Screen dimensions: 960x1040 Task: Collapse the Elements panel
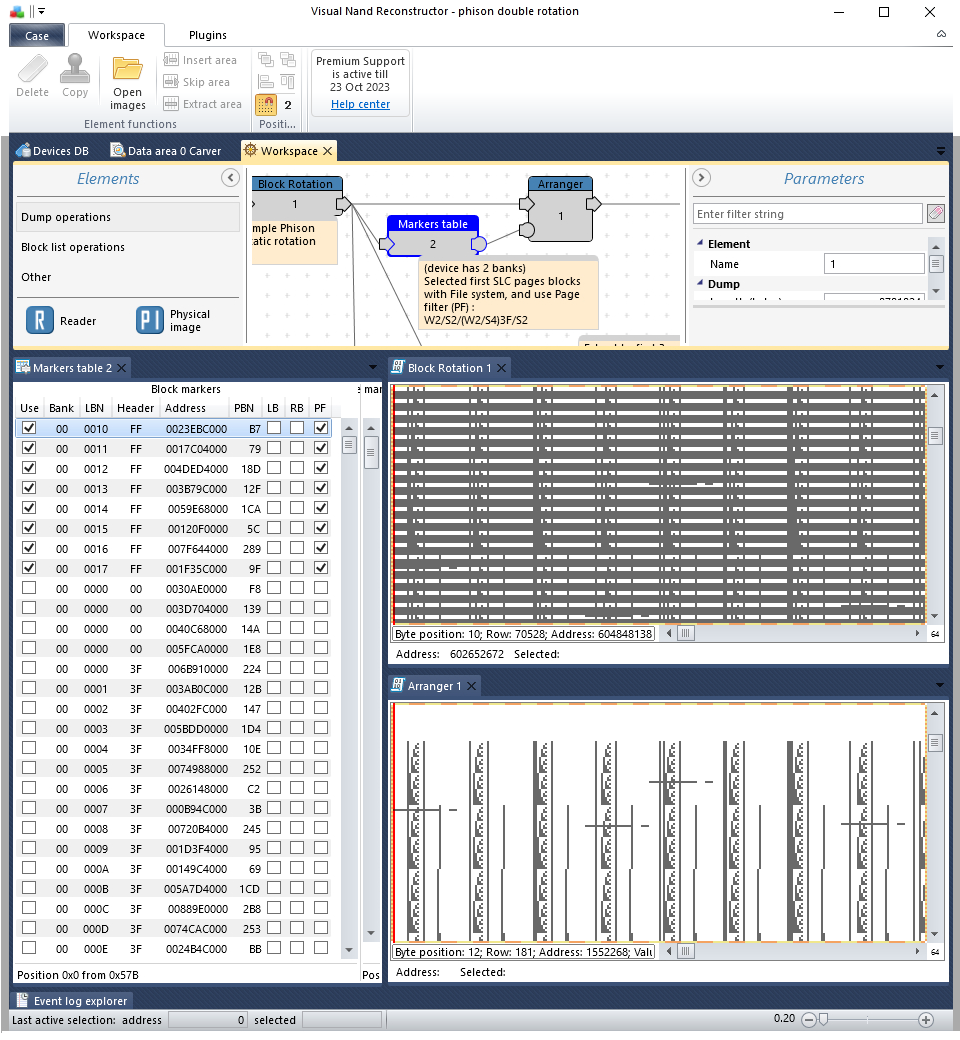(230, 178)
